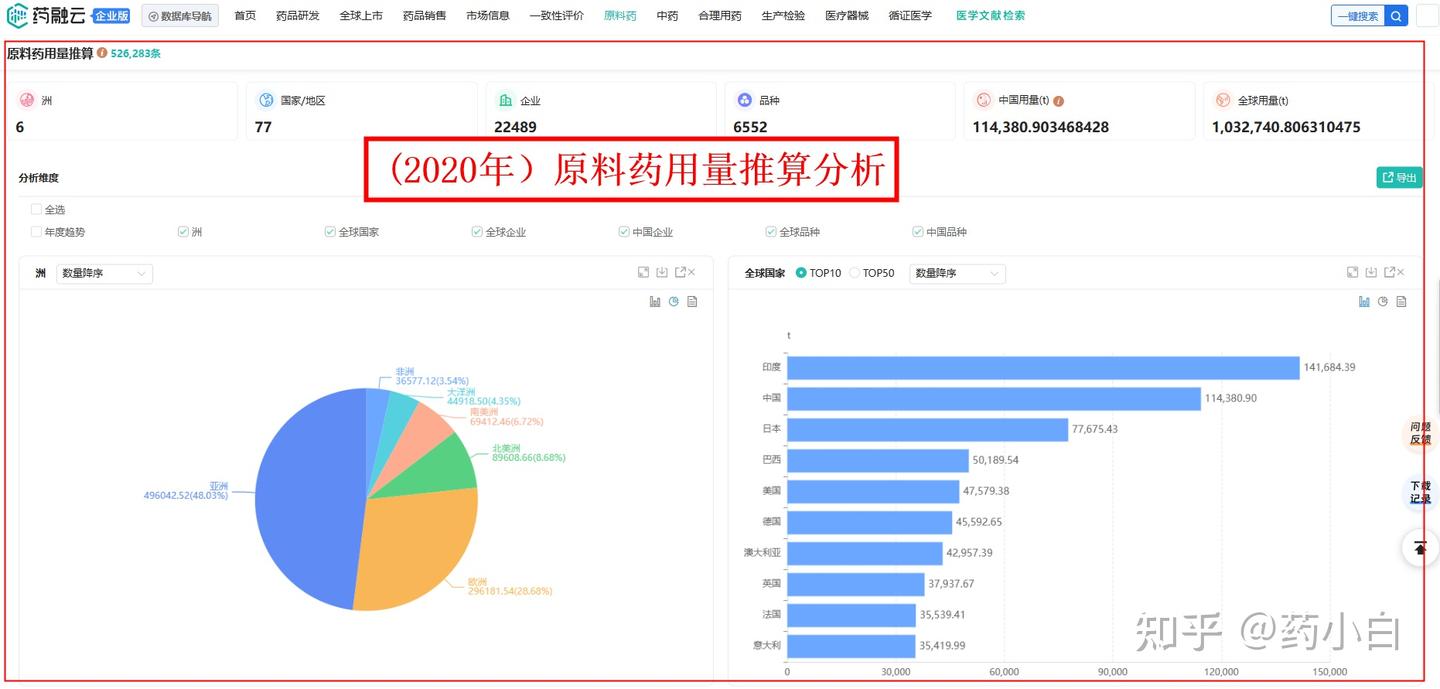Screen dimensions: 1440x689
Task: Select the 原料药 menu item
Action: click(x=620, y=16)
